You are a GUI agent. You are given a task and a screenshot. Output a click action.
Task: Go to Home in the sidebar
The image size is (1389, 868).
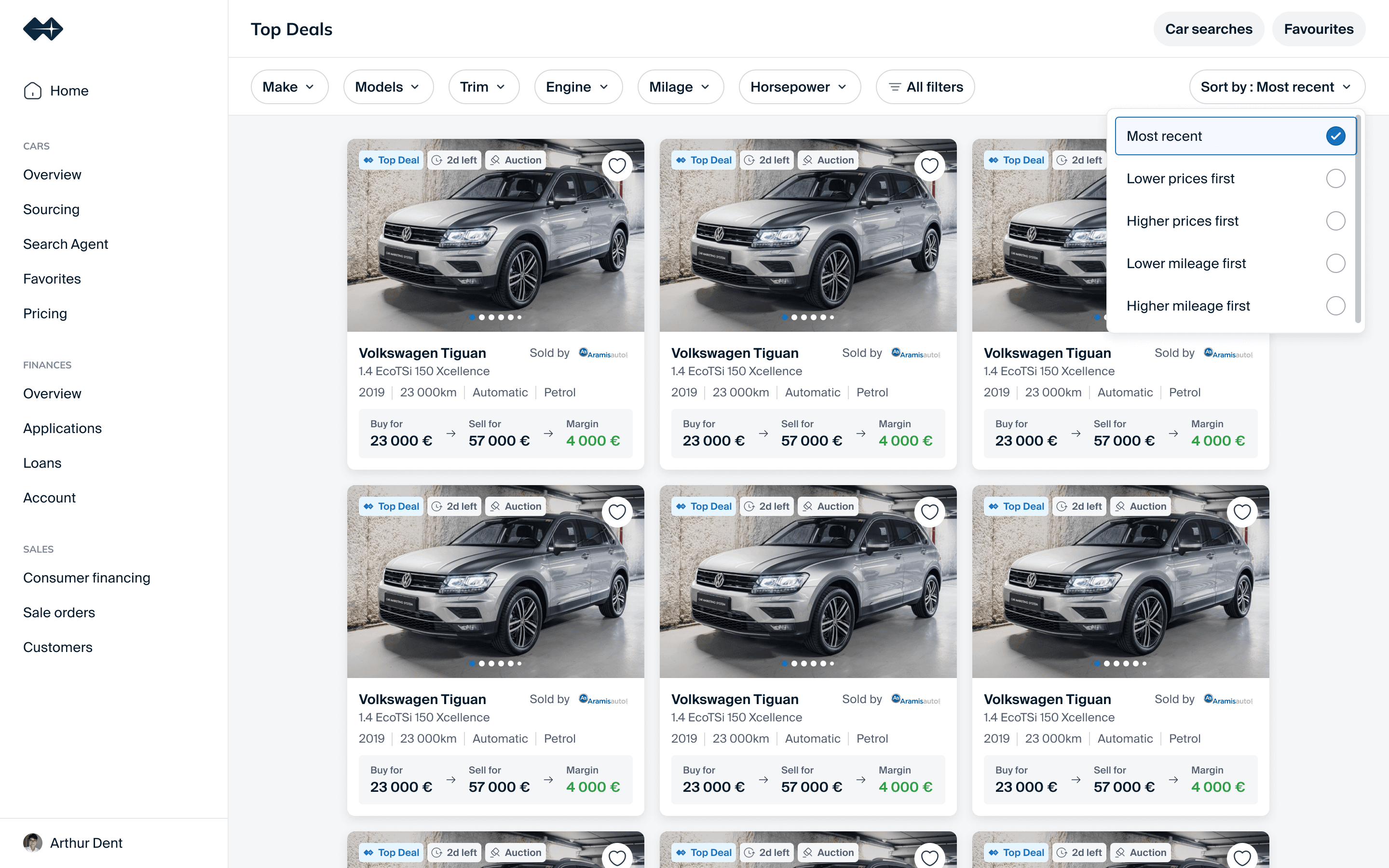click(x=56, y=91)
